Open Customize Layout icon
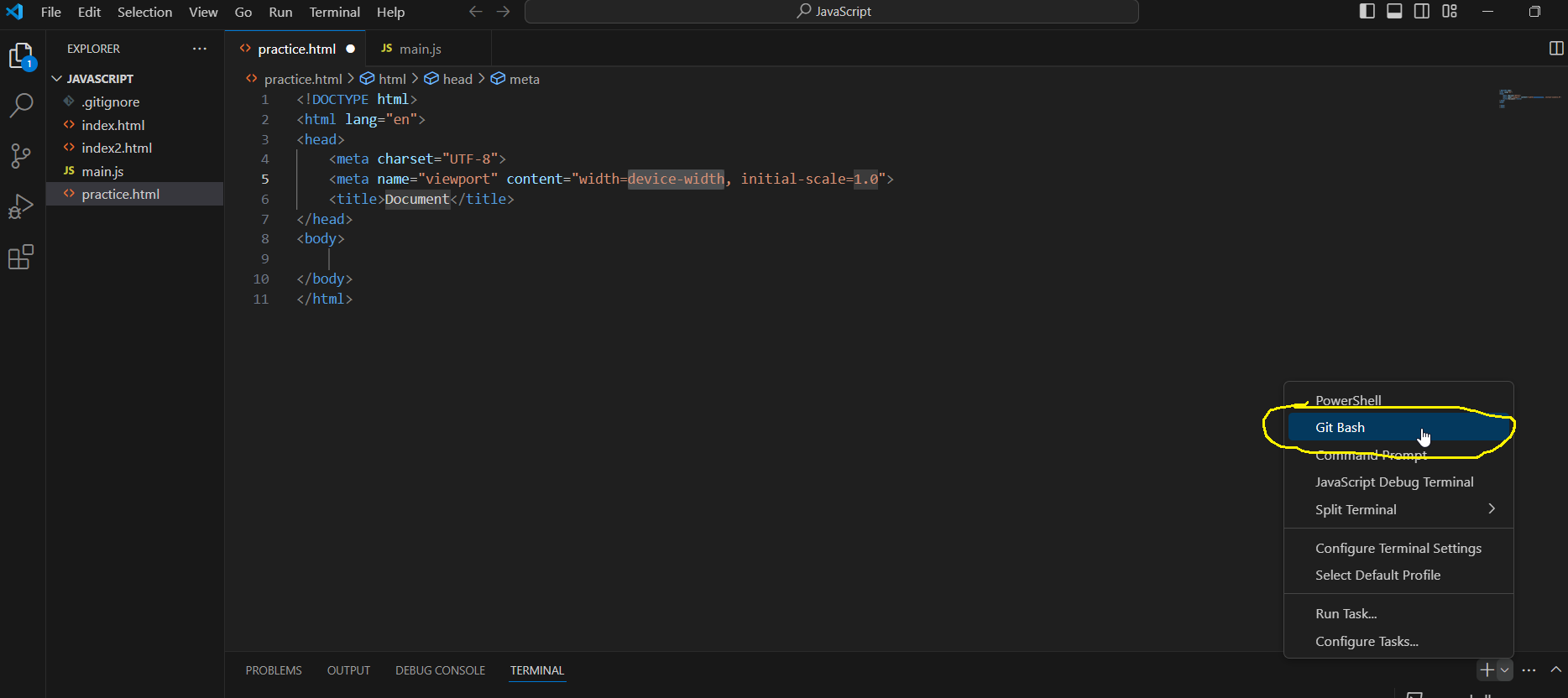 tap(1450, 11)
